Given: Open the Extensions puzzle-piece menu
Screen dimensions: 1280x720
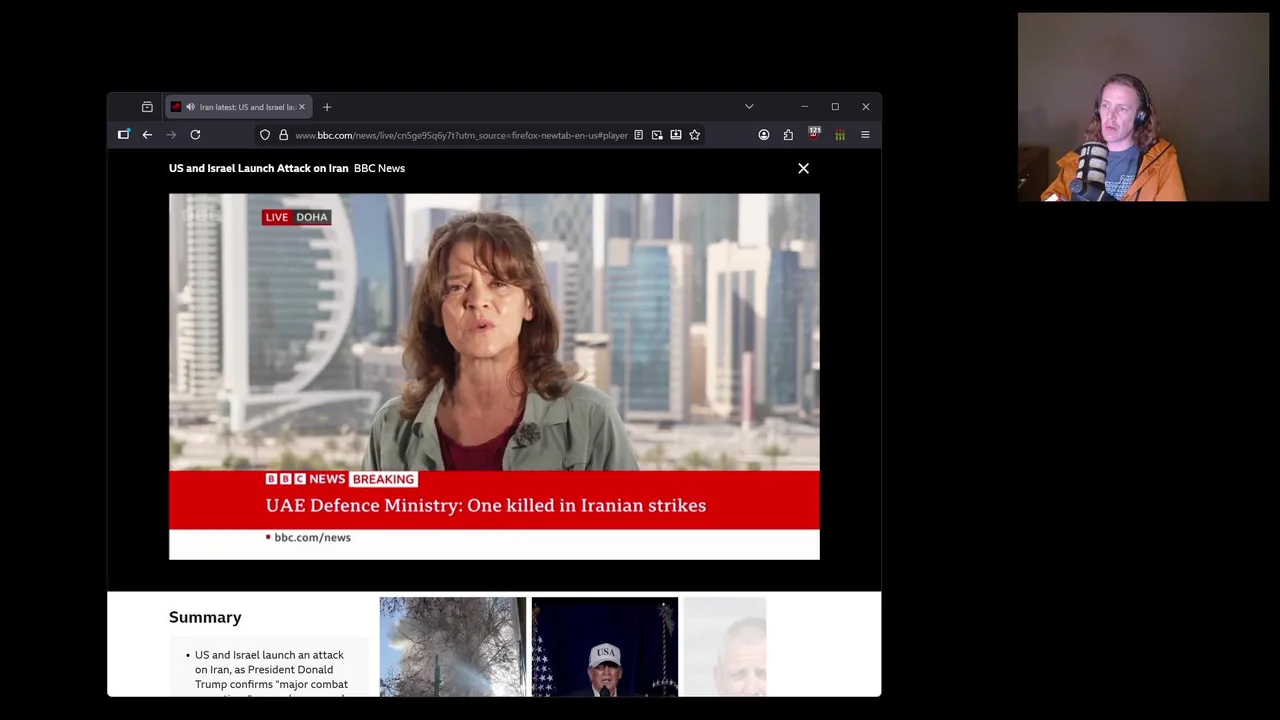Looking at the screenshot, I should coord(788,135).
